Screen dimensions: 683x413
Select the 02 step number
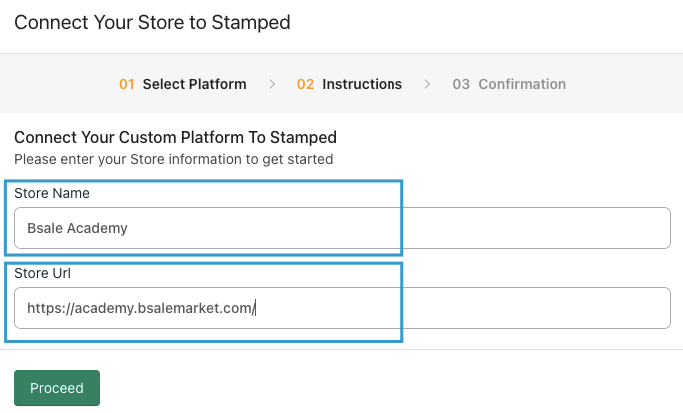point(305,84)
